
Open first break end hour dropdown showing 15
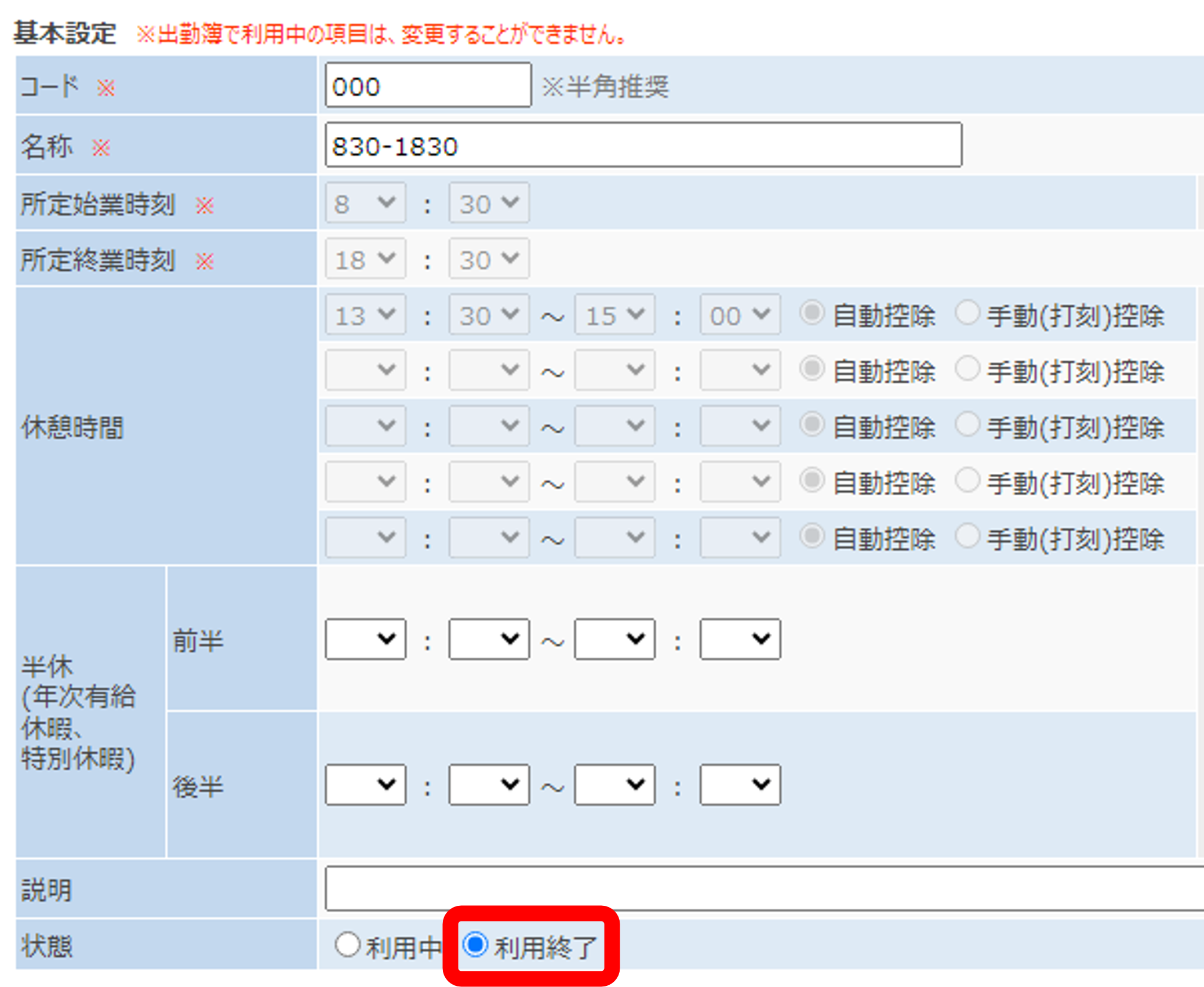point(614,314)
